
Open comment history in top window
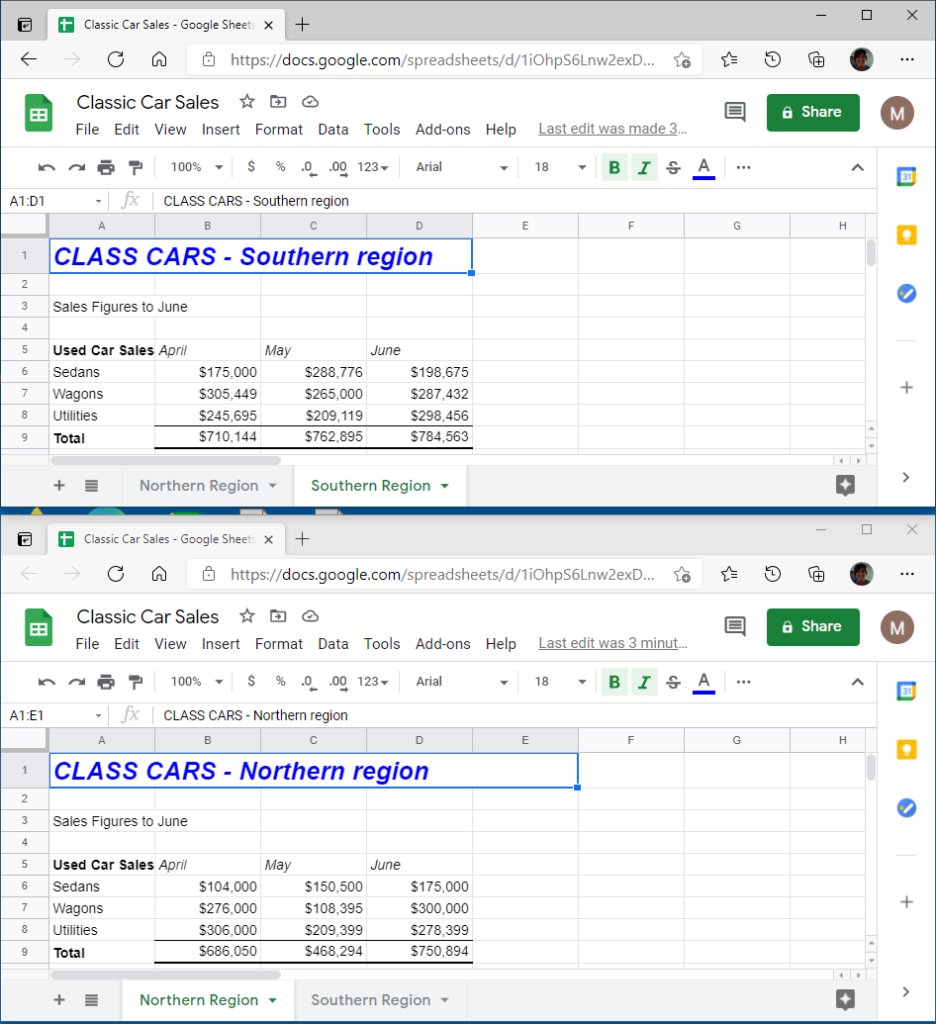[x=735, y=112]
